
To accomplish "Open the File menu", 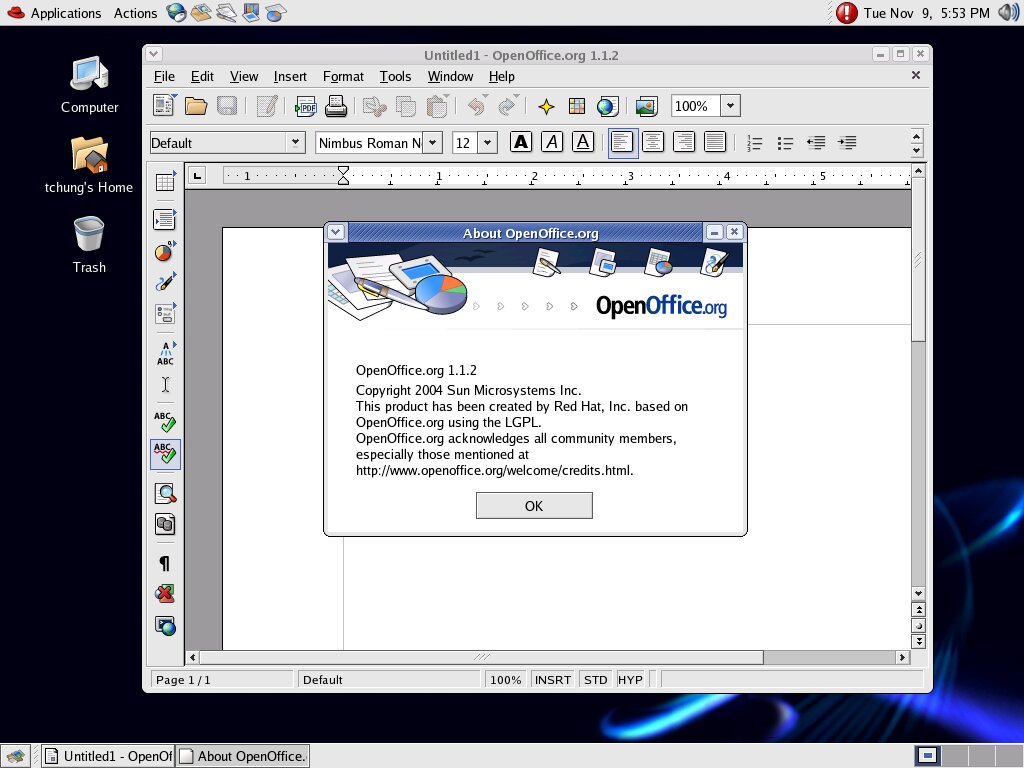I will 164,76.
